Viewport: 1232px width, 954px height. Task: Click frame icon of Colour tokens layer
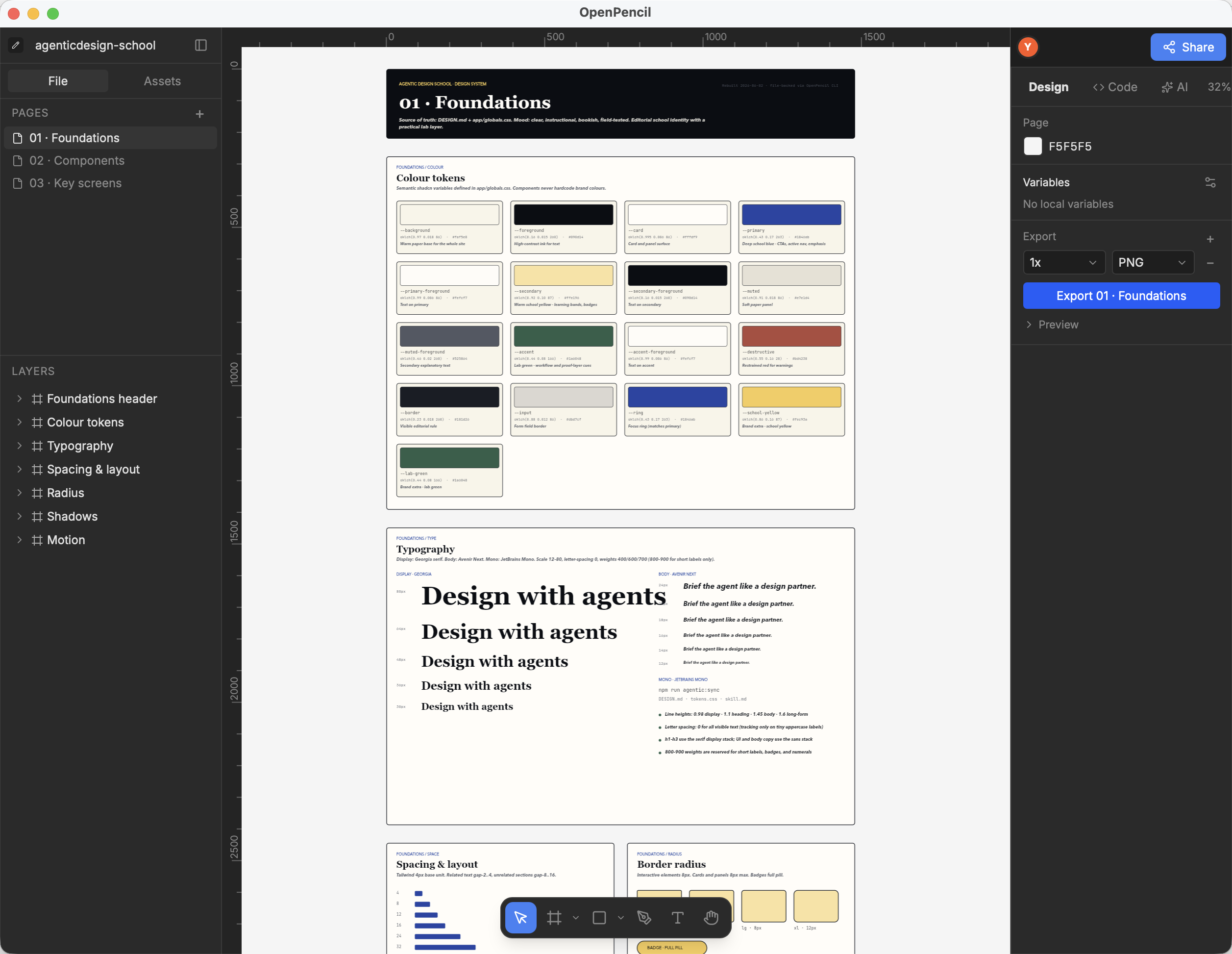[37, 422]
